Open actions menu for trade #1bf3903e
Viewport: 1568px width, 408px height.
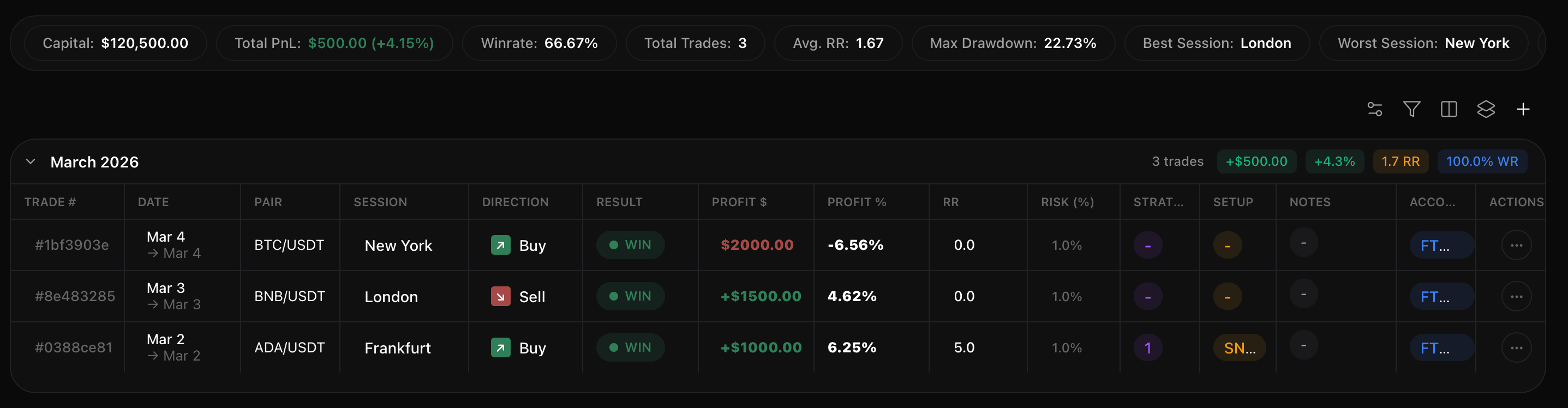pyautogui.click(x=1516, y=245)
